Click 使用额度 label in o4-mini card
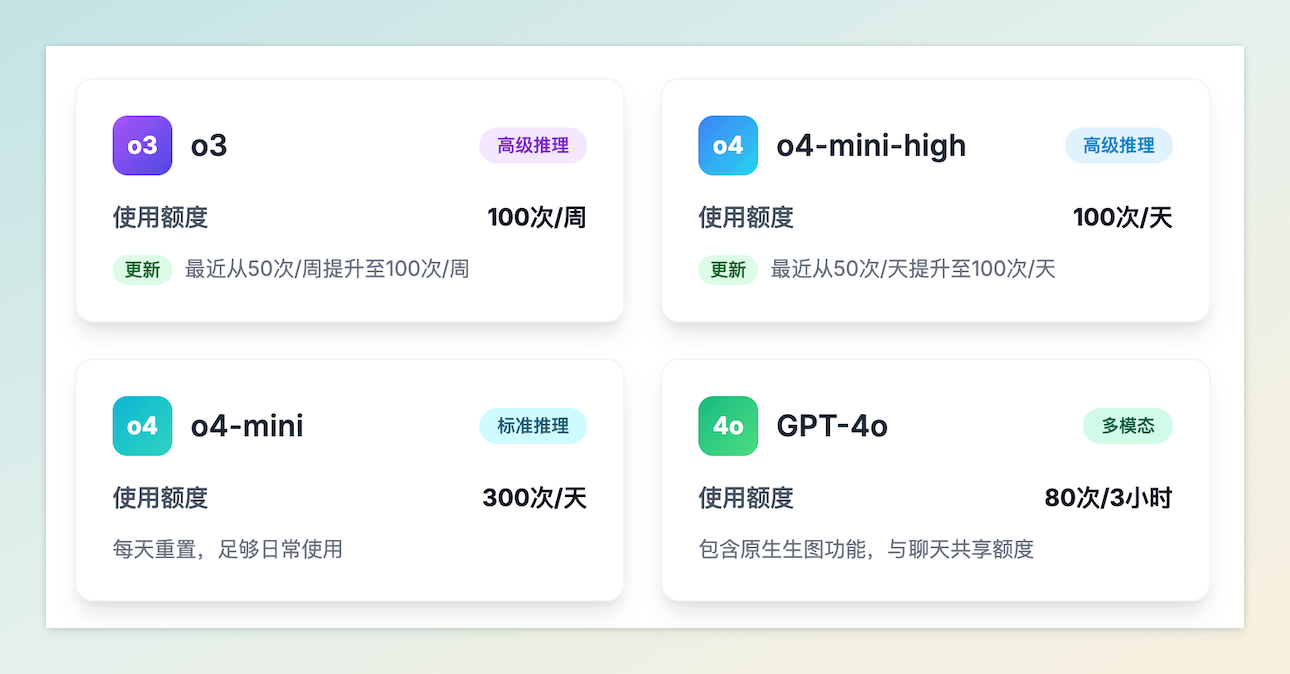The width and height of the screenshot is (1290, 674). point(160,498)
